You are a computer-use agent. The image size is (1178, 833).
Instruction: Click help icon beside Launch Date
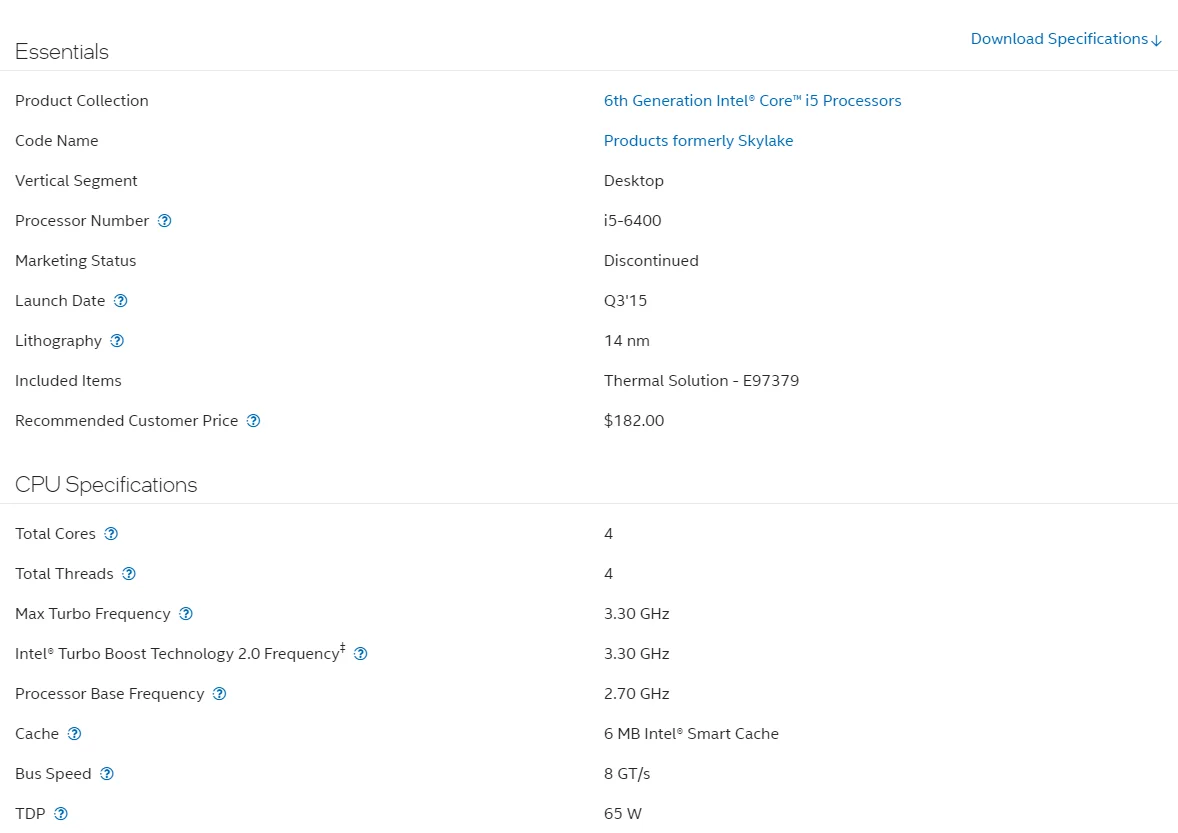pyautogui.click(x=121, y=301)
